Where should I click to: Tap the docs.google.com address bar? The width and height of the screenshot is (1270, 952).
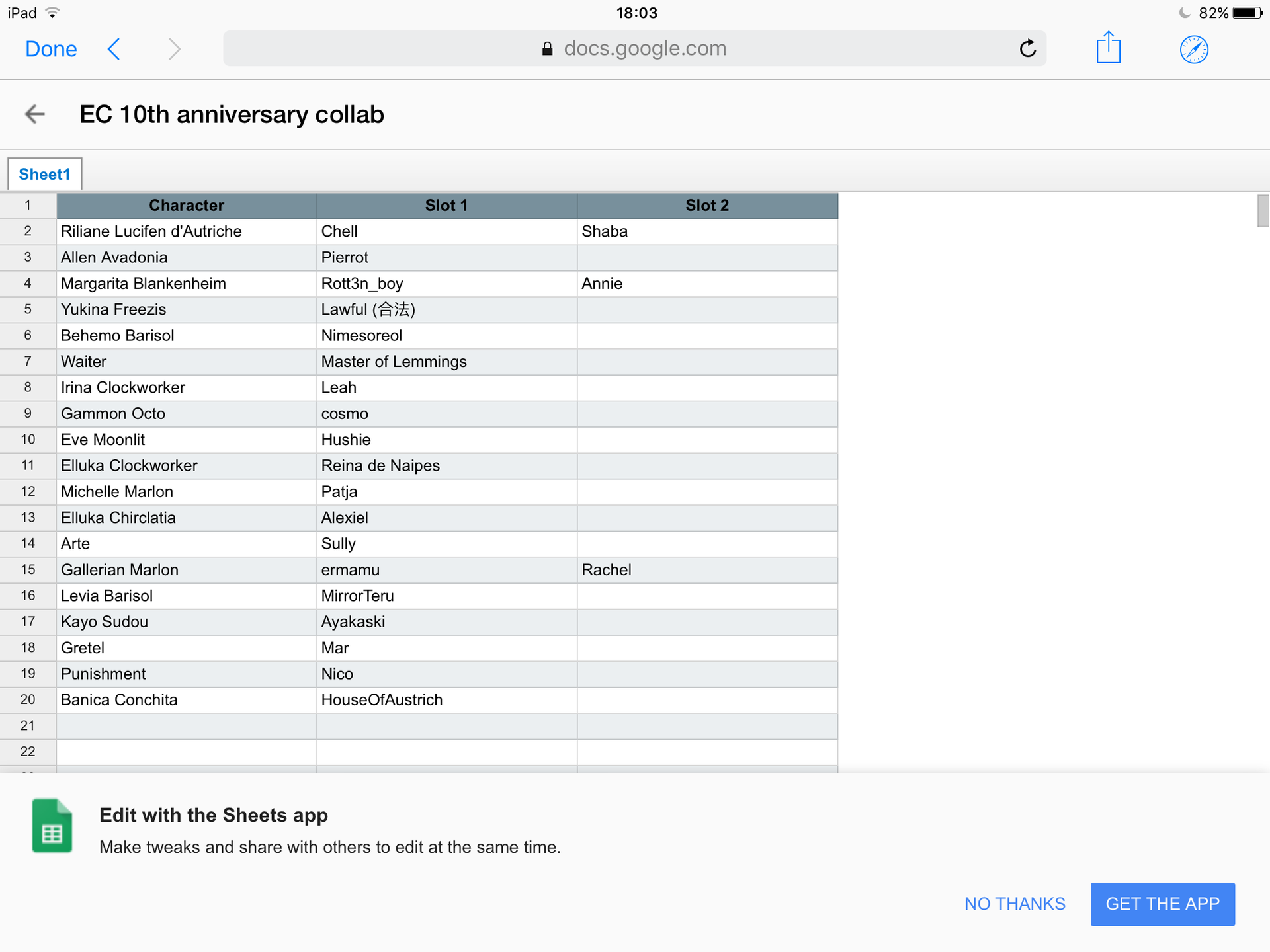[x=634, y=48]
